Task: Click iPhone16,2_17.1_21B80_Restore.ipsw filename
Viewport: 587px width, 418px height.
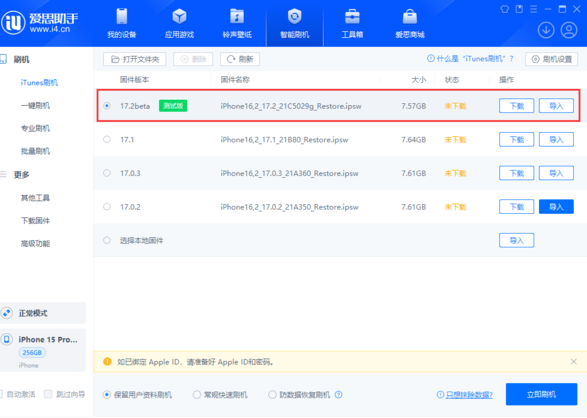Action: tap(284, 140)
